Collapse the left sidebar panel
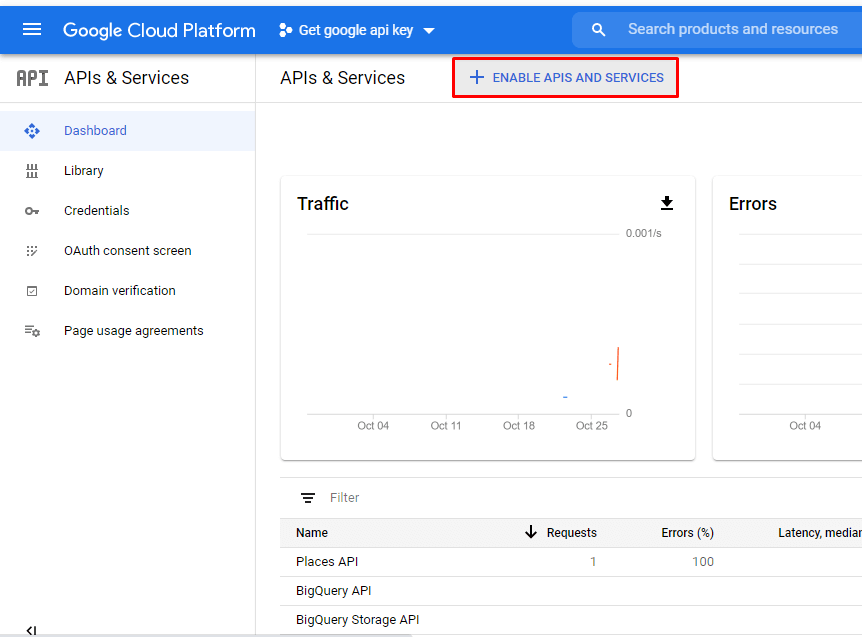This screenshot has height=637, width=862. (x=31, y=630)
